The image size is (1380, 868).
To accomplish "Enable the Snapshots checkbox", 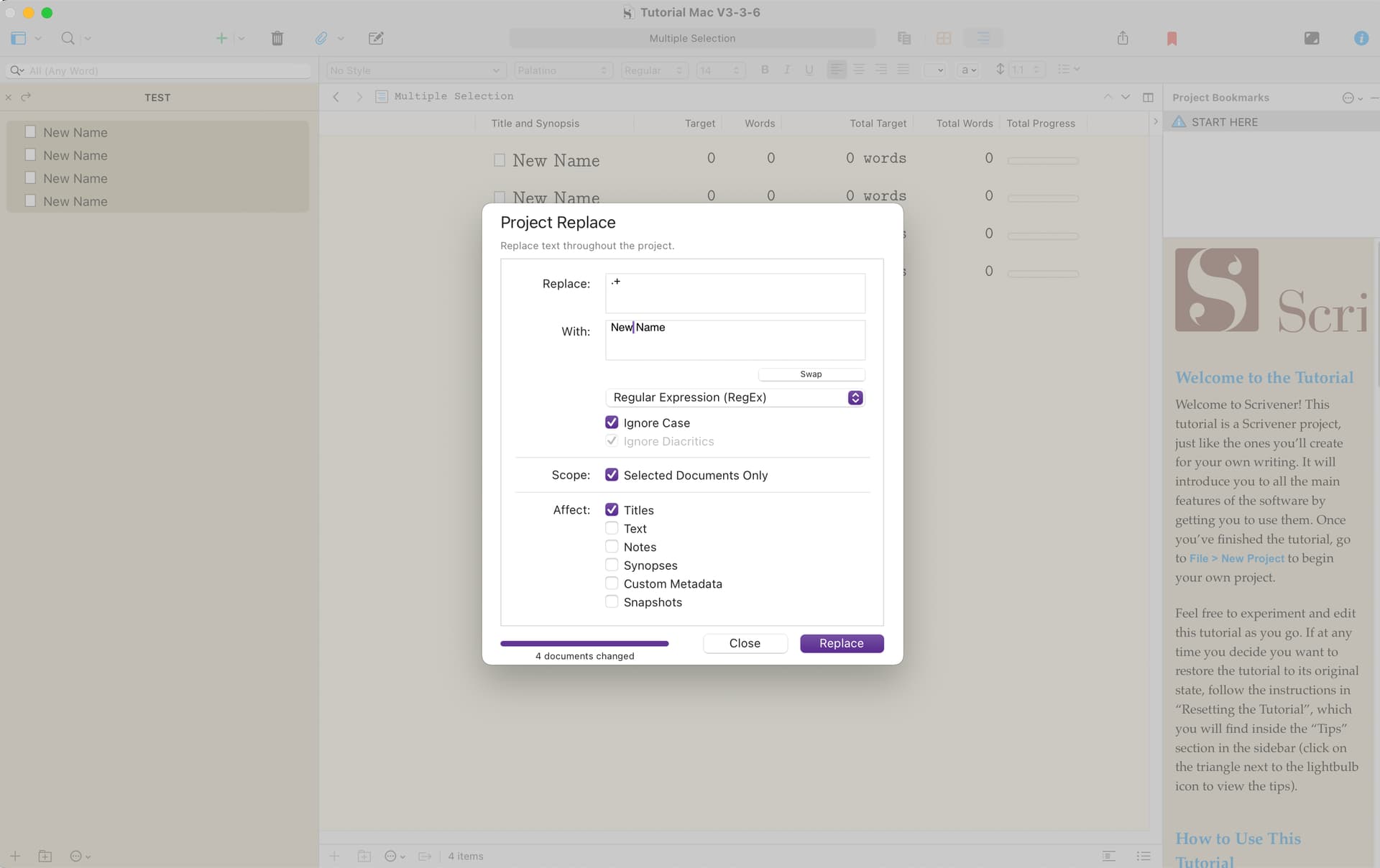I will [612, 602].
